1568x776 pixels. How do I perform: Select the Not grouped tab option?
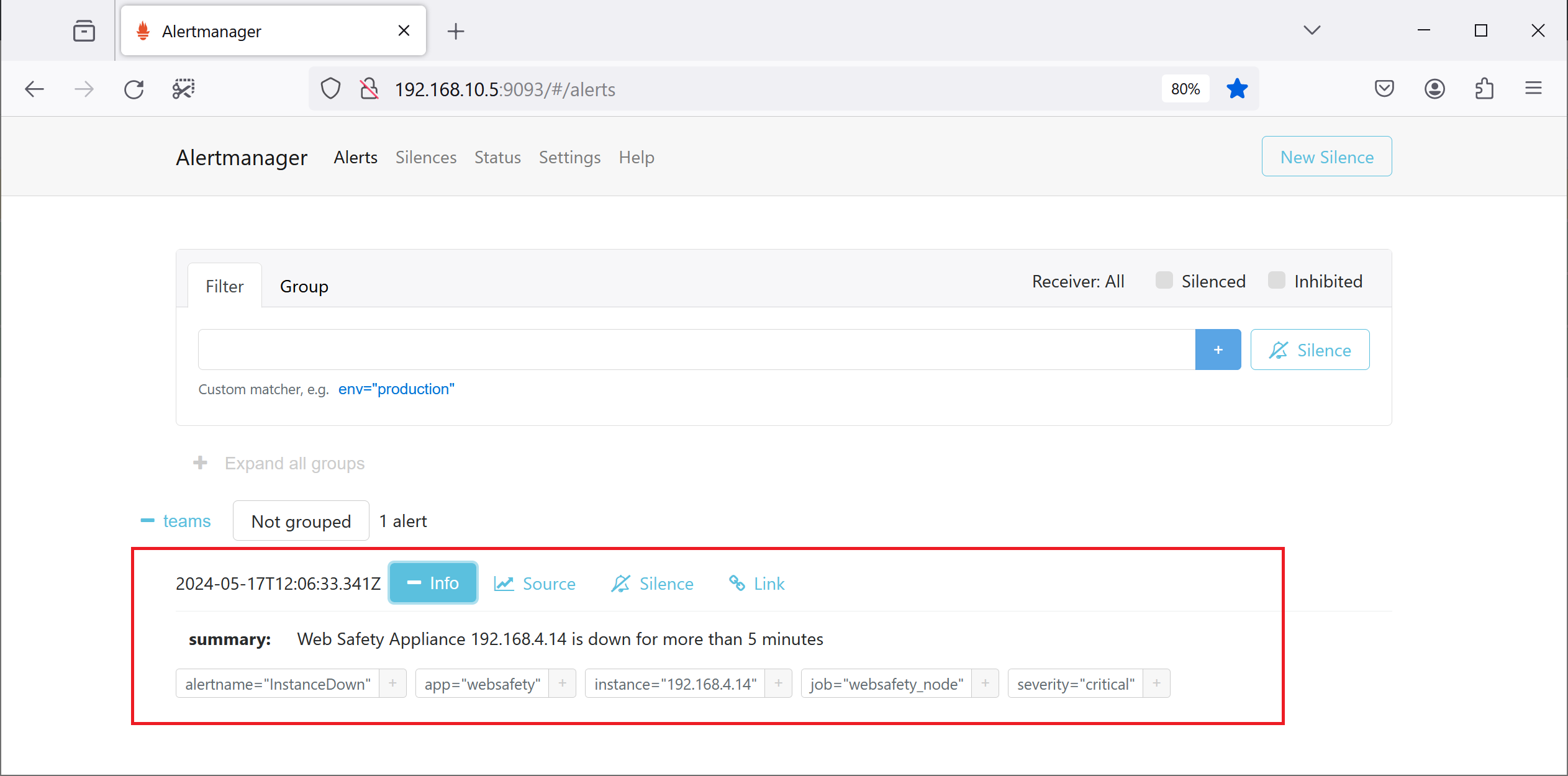pos(301,521)
